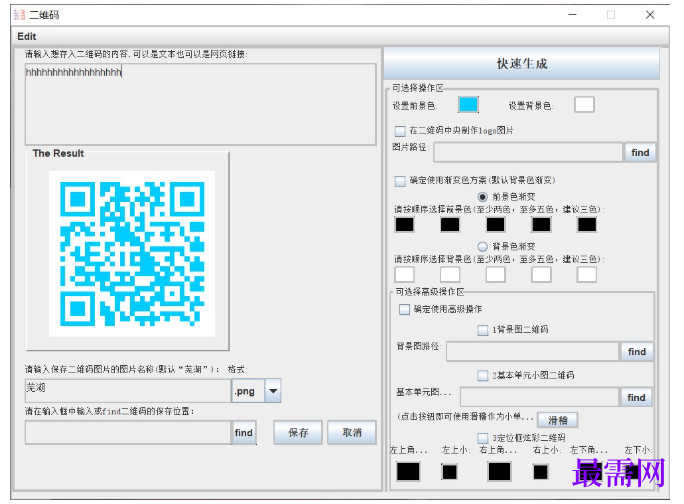684x504 pixels.
Task: Click the 二维码 app icon in title bar
Action: pos(19,15)
